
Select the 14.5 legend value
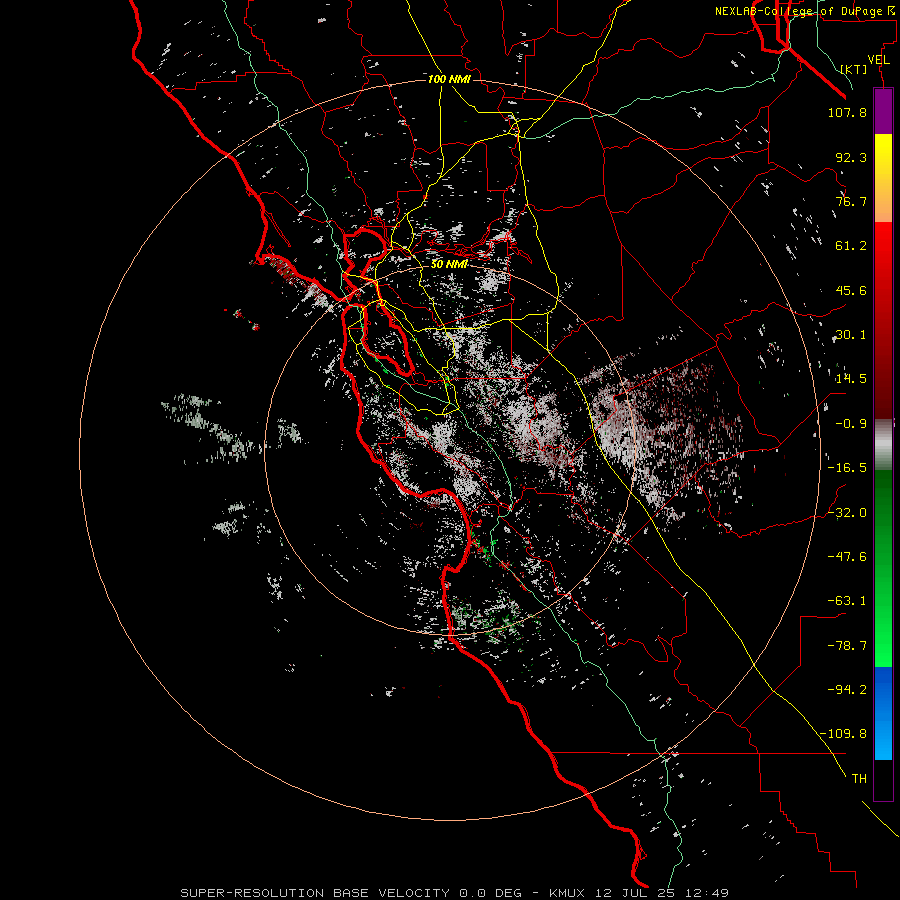pyautogui.click(x=851, y=379)
